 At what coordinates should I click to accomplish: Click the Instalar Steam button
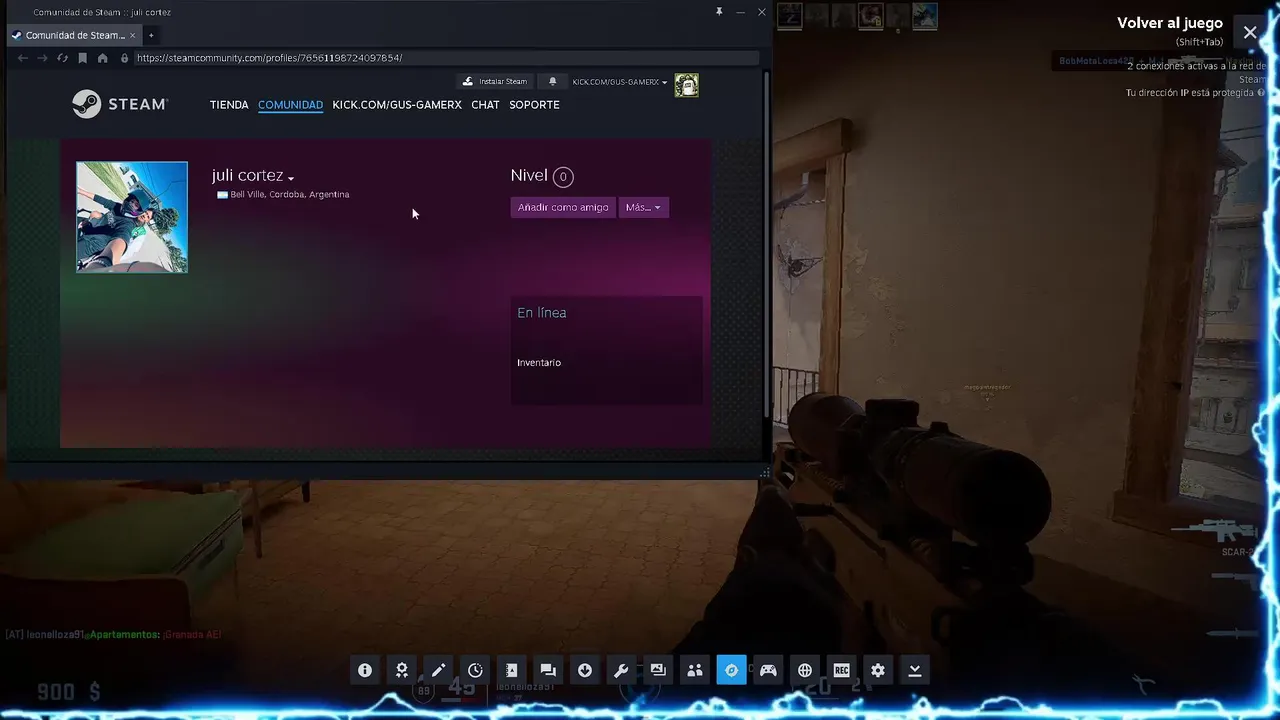495,82
